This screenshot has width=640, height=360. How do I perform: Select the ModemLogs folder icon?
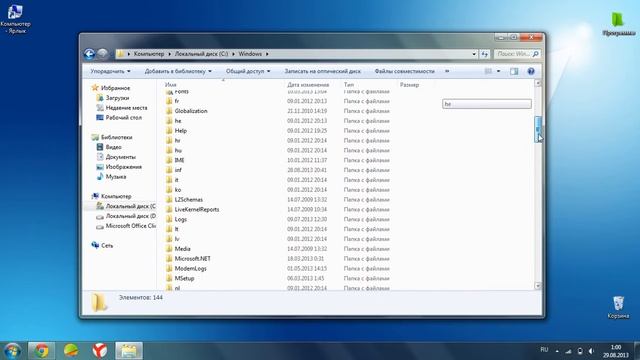click(x=169, y=269)
